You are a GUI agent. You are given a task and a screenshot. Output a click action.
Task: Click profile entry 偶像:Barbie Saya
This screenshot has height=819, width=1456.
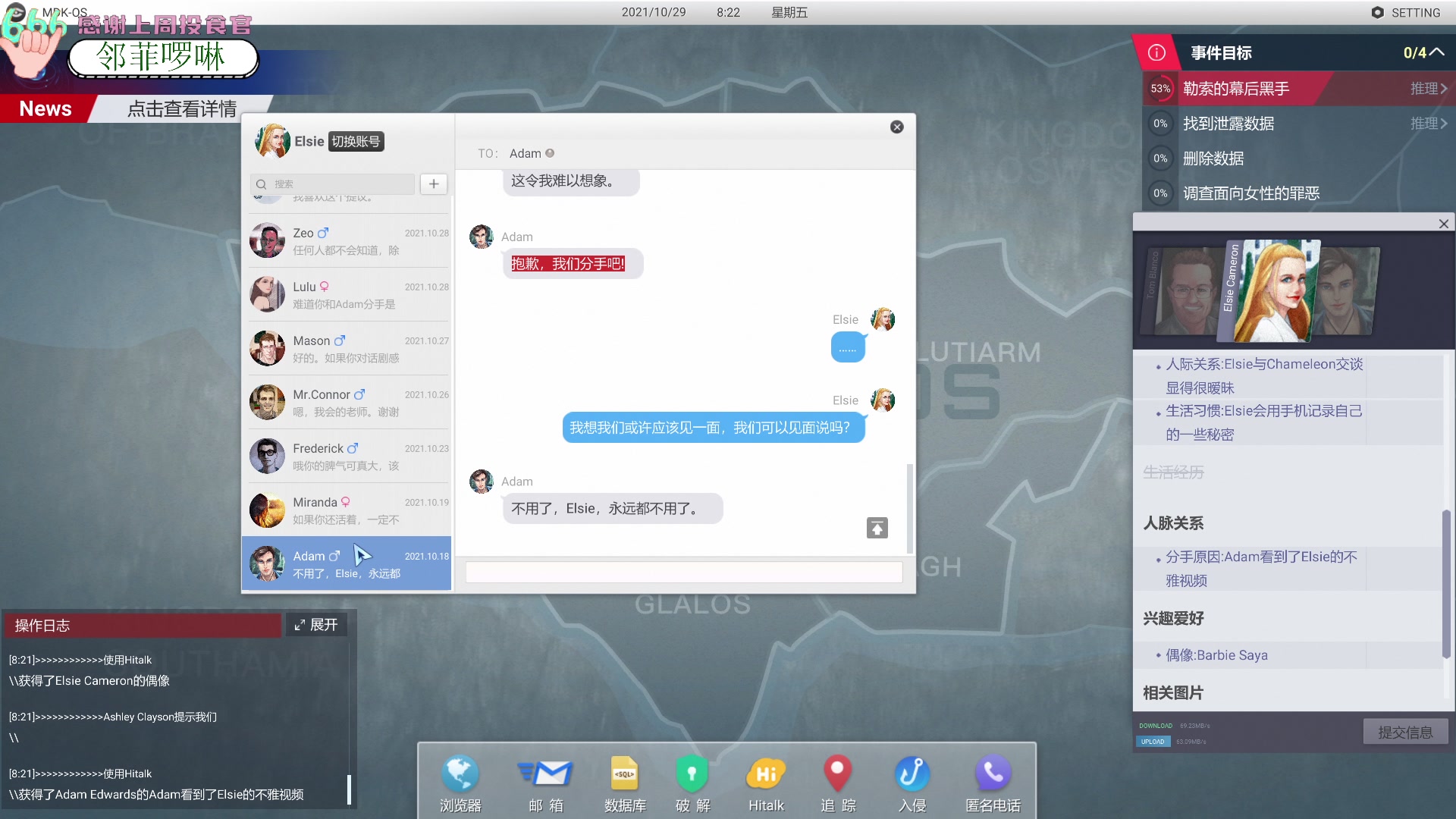tap(1216, 655)
